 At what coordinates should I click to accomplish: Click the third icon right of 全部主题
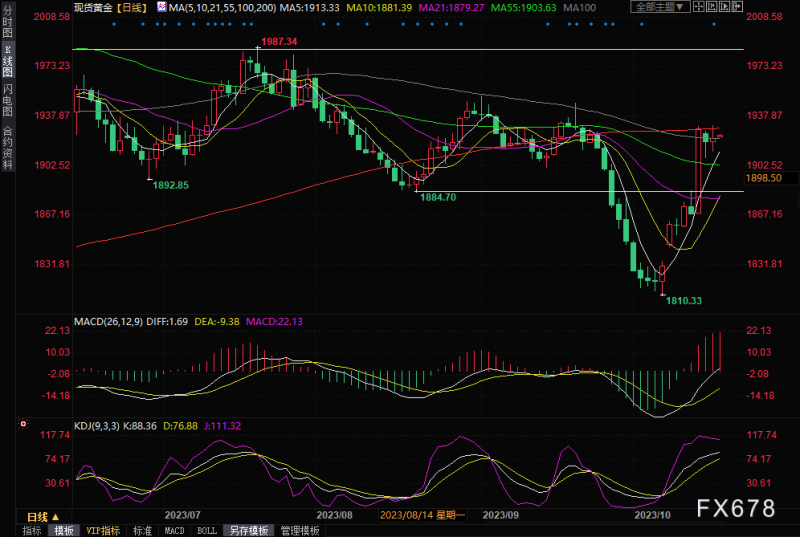[722, 7]
